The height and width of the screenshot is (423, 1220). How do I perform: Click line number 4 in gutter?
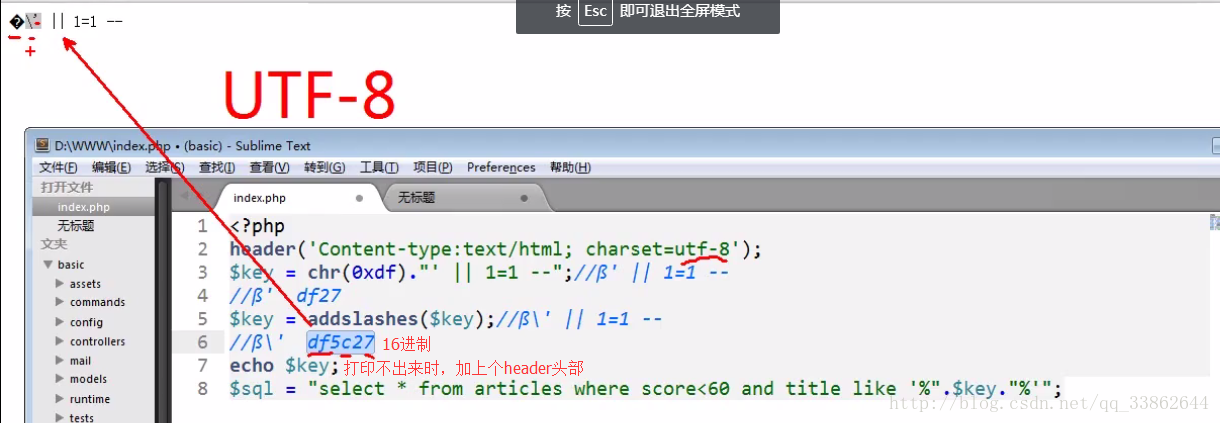202,296
